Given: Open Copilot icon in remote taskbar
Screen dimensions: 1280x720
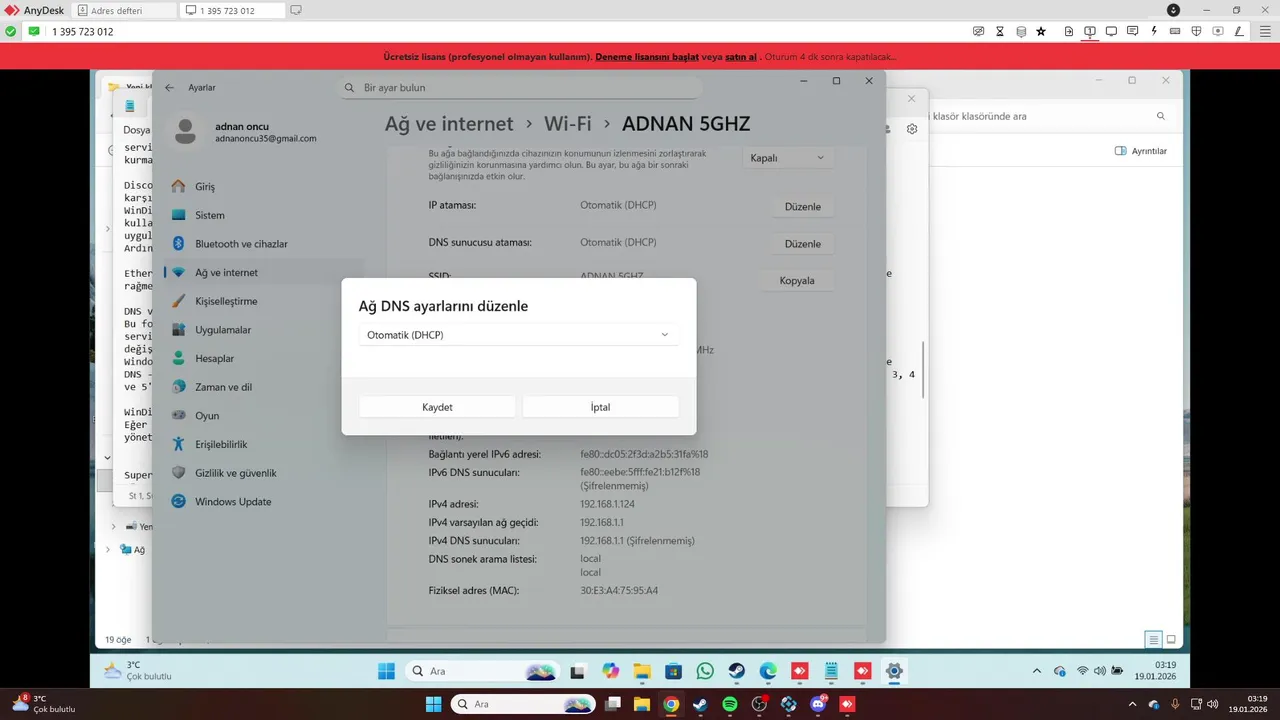Looking at the screenshot, I should [x=610, y=671].
